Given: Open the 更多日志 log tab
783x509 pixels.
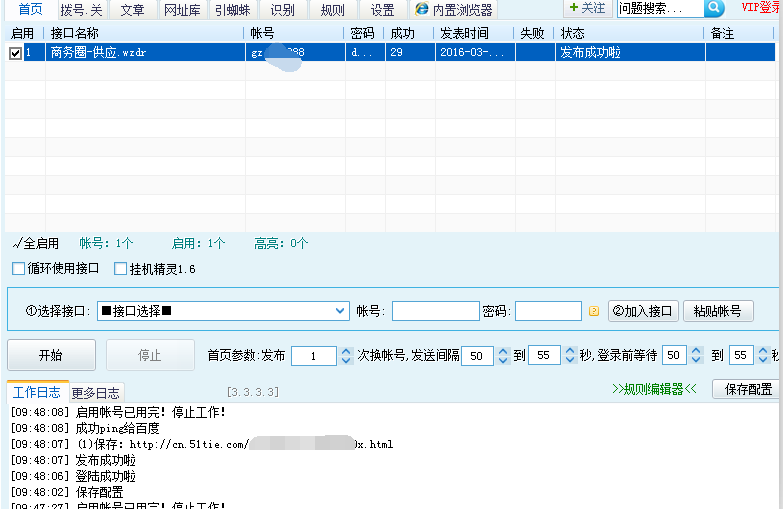Looking at the screenshot, I should click(96, 393).
